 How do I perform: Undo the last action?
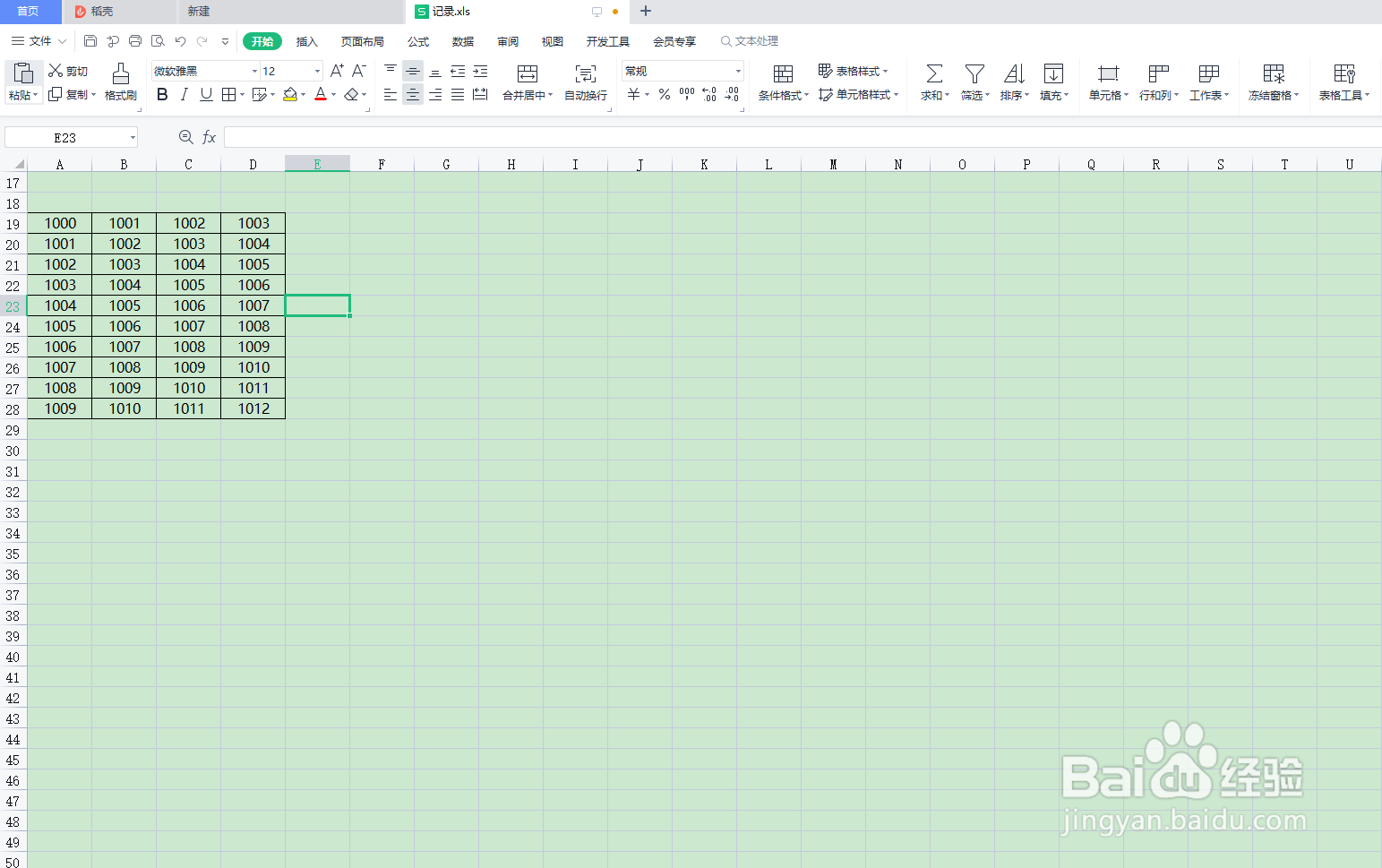tap(180, 41)
